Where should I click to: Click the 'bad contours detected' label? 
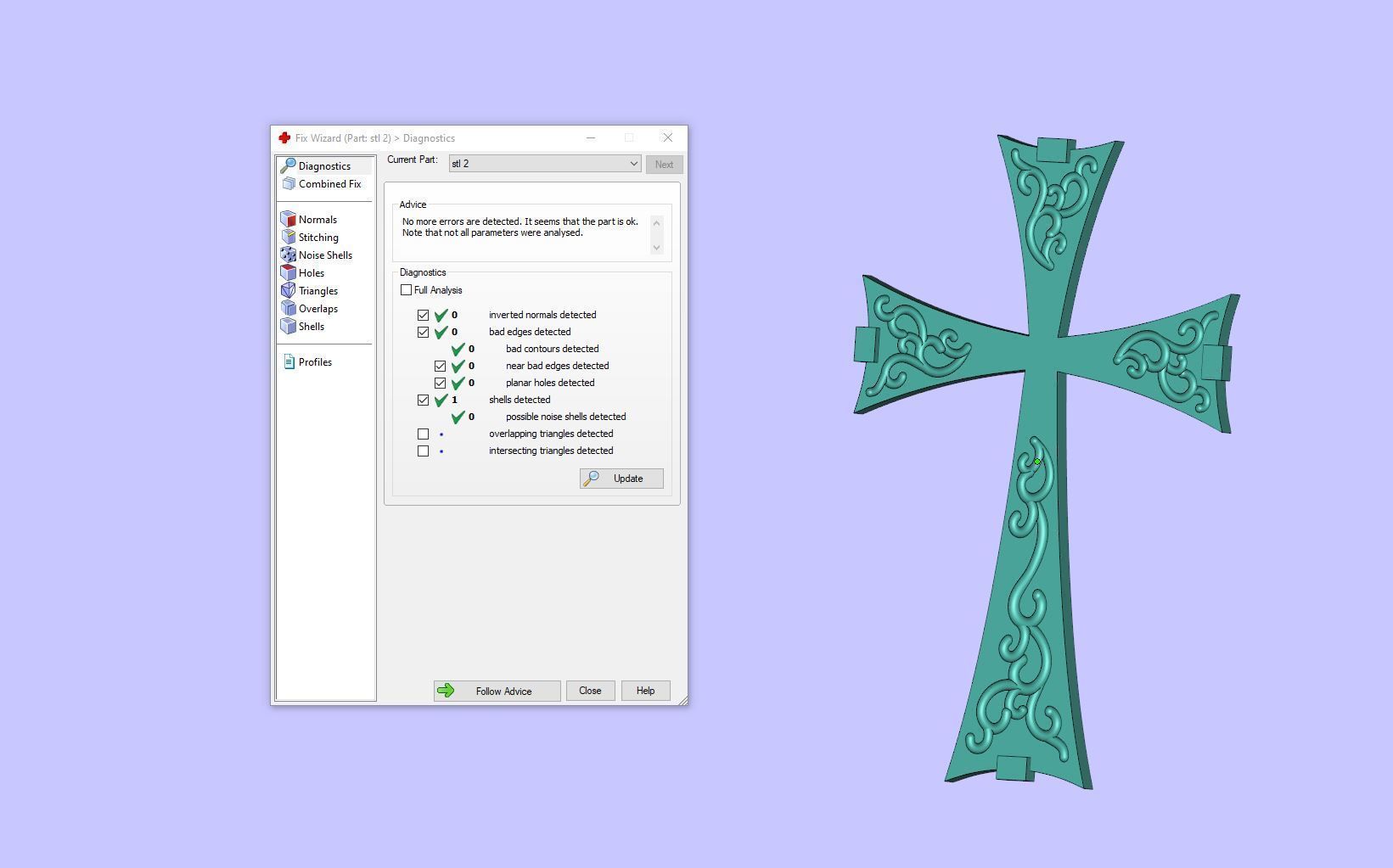[x=552, y=349]
